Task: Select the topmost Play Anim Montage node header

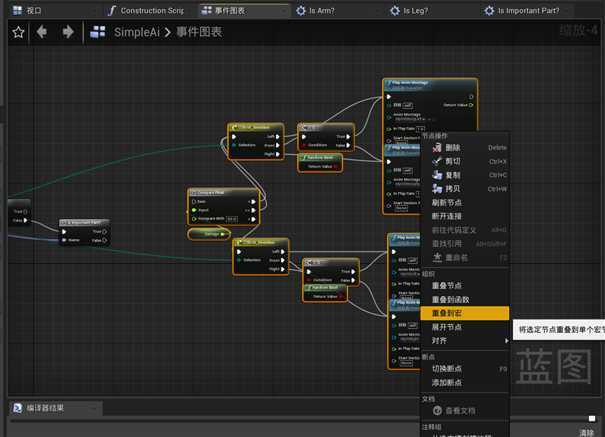Action: (430, 85)
